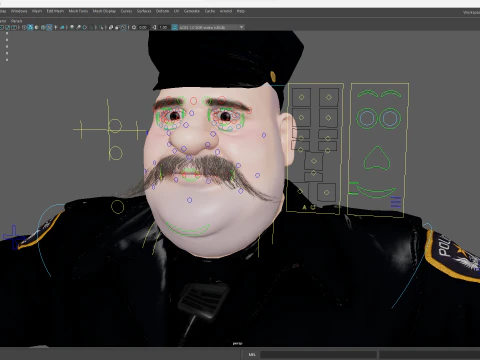Toggle use default material icon

tap(36, 27)
